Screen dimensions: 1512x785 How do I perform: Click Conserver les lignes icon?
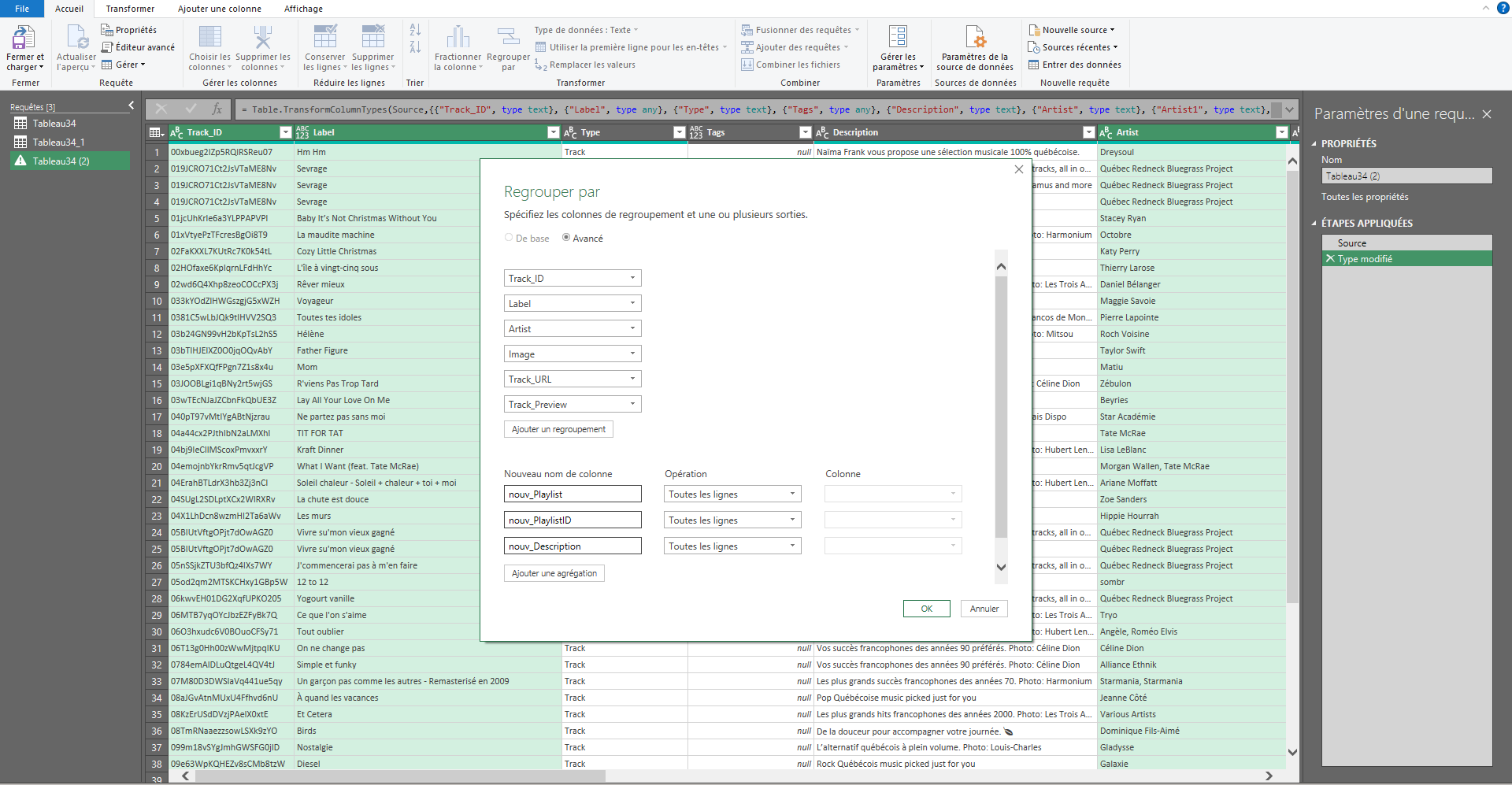(324, 37)
